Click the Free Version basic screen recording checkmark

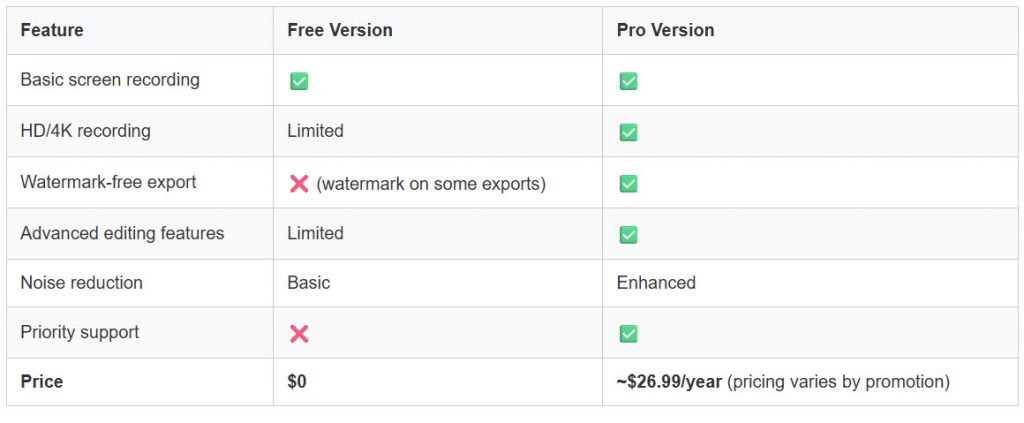298,81
